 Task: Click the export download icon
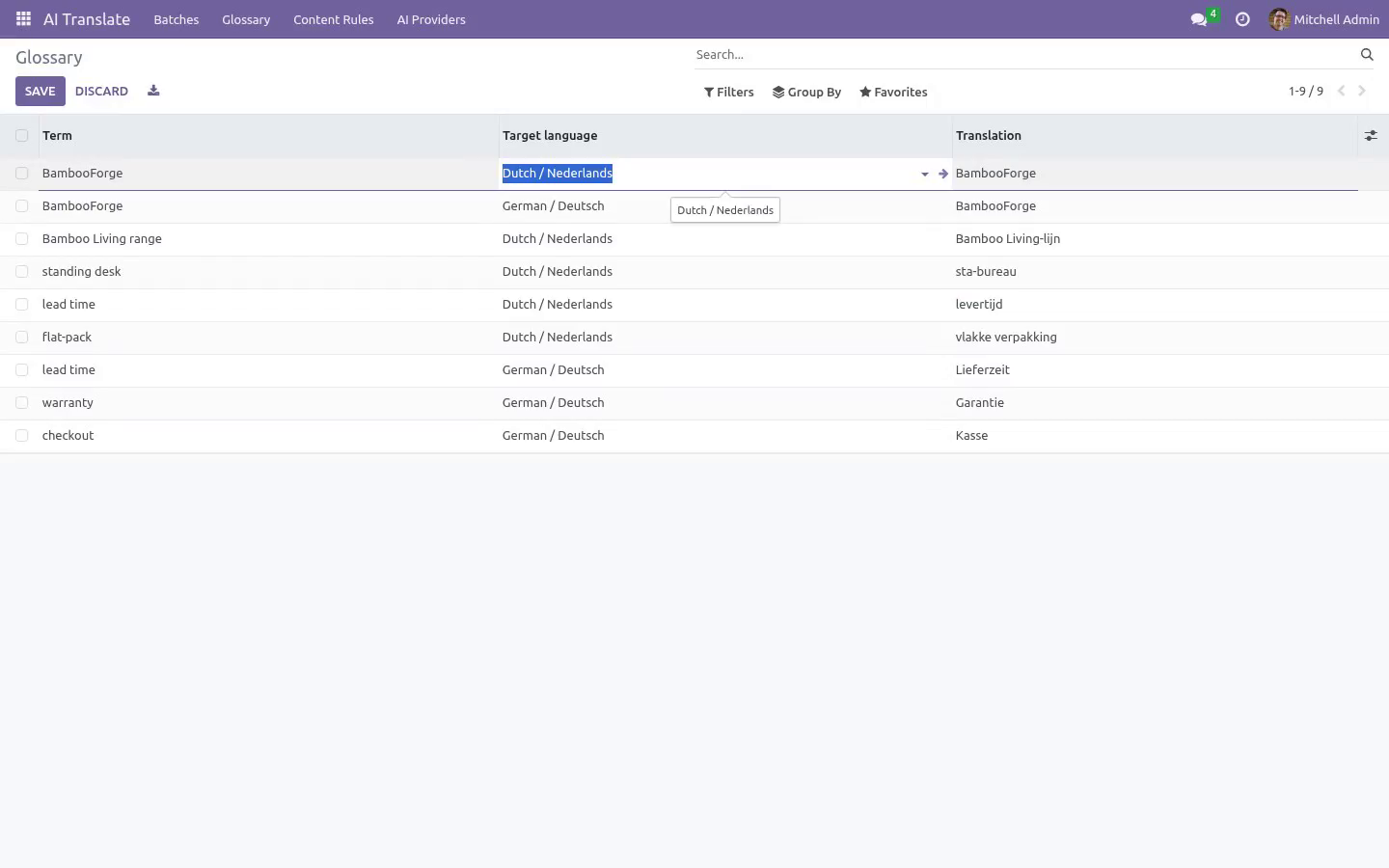153,92
